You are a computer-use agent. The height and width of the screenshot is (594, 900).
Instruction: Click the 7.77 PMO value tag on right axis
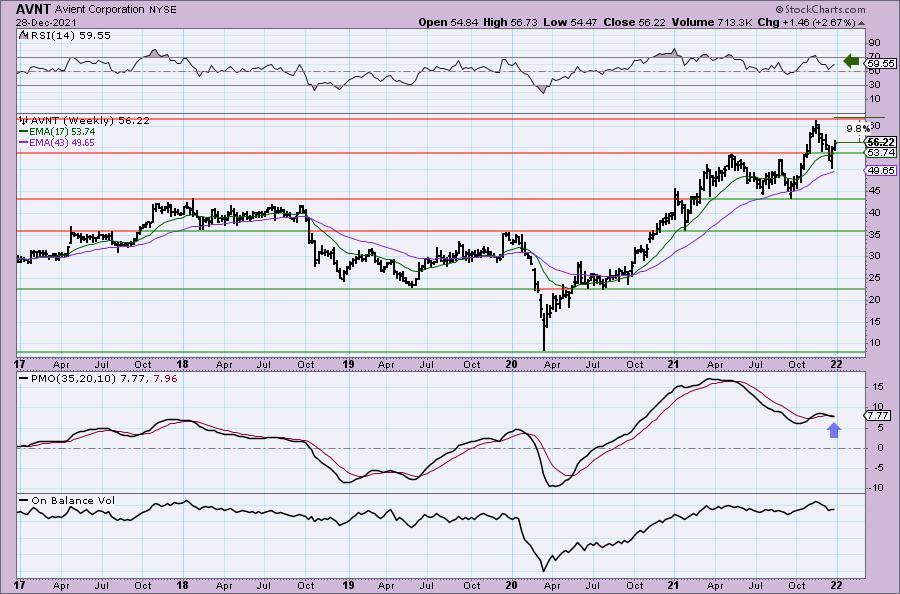[x=878, y=415]
